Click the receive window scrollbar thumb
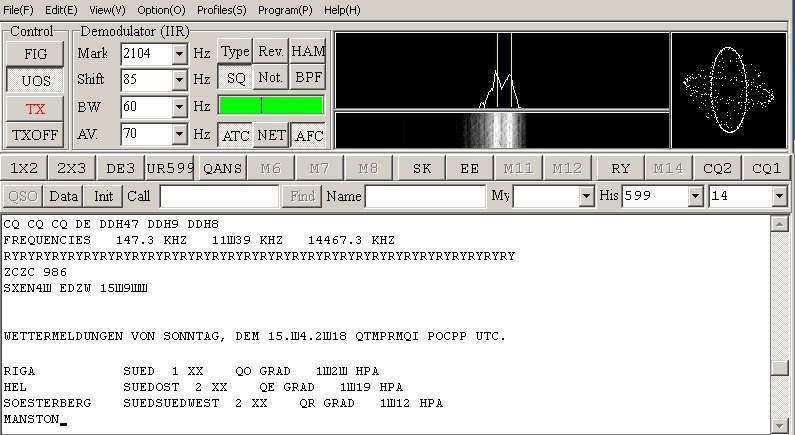 [x=780, y=368]
